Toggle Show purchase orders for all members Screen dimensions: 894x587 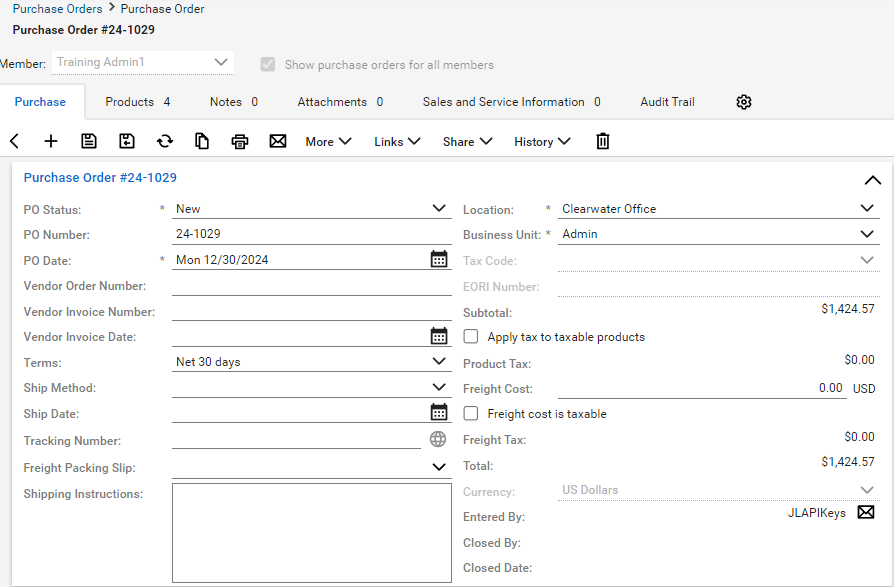(x=268, y=65)
